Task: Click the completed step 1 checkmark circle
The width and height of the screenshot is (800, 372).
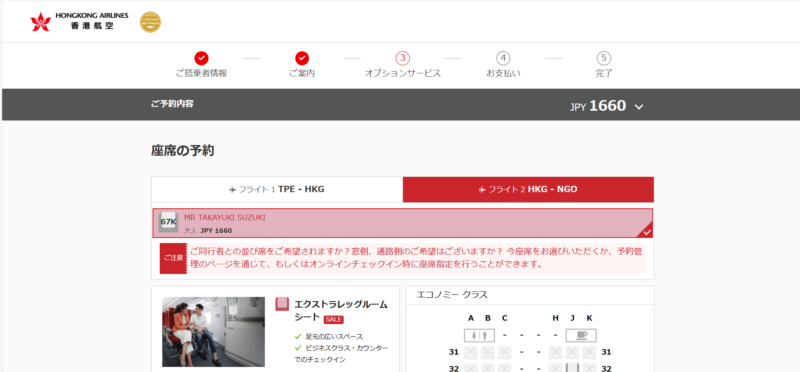Action: pos(201,58)
